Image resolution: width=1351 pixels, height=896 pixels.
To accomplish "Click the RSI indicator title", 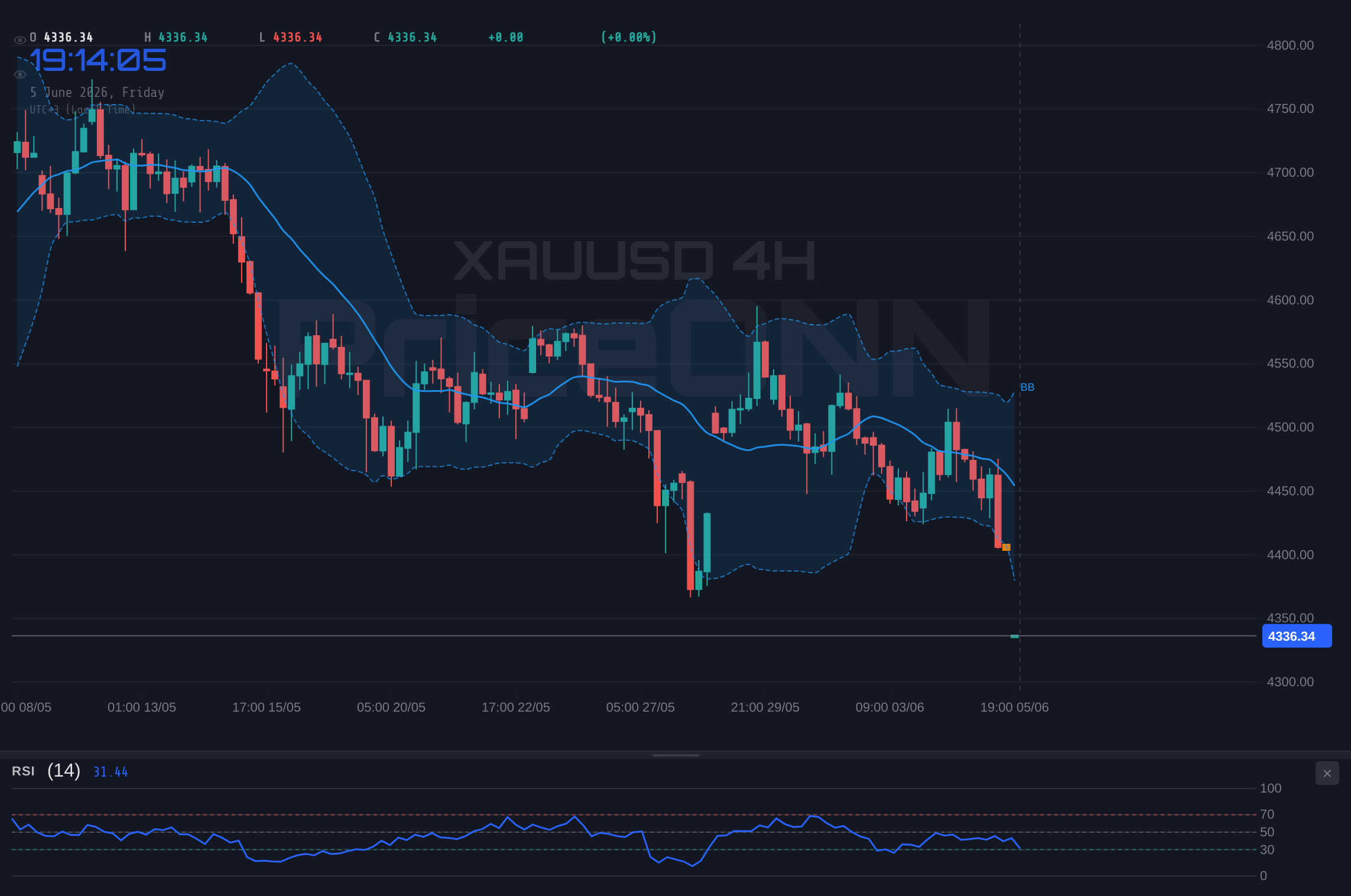I will click(x=23, y=771).
